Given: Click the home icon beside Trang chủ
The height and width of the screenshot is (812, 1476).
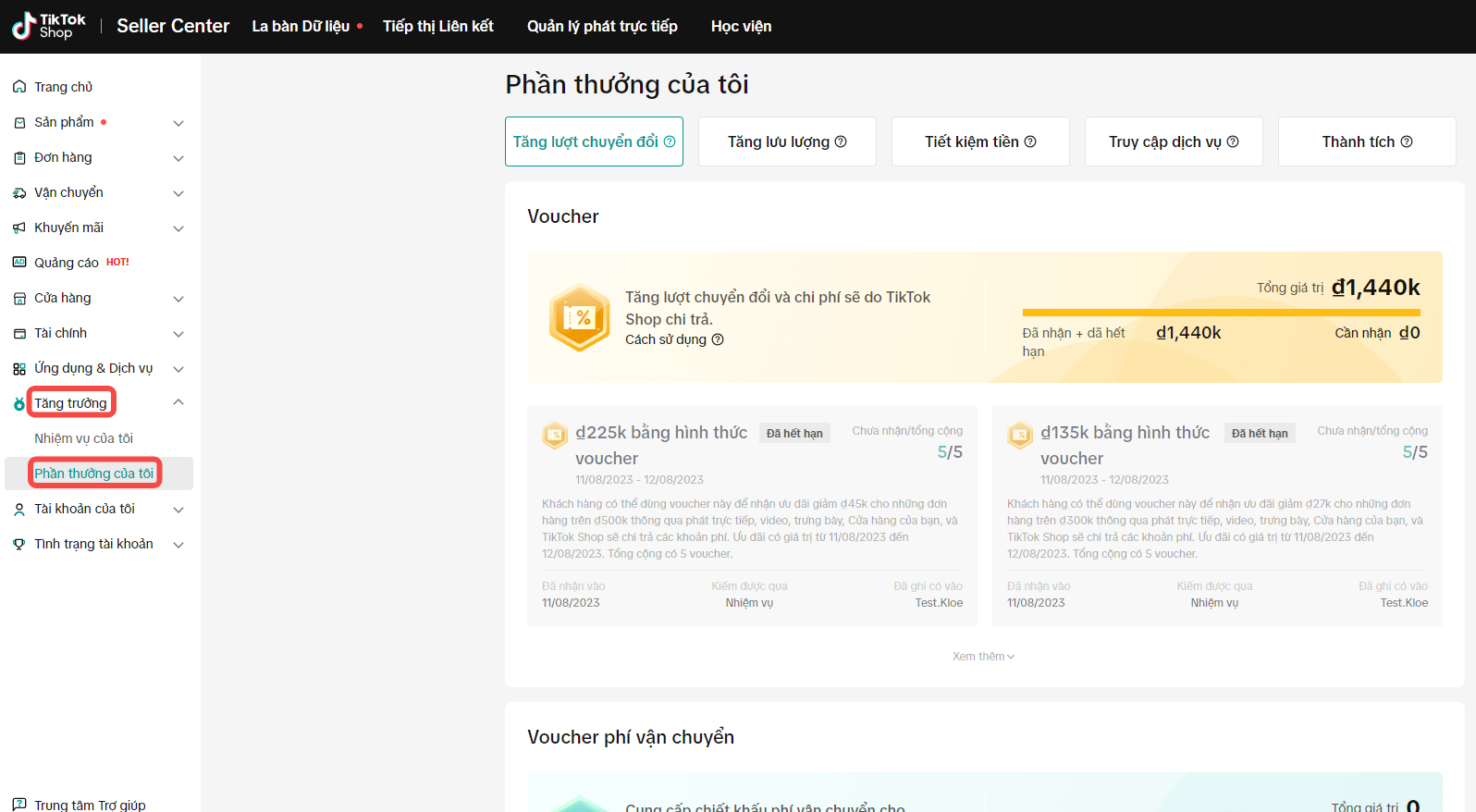Looking at the screenshot, I should (x=19, y=87).
